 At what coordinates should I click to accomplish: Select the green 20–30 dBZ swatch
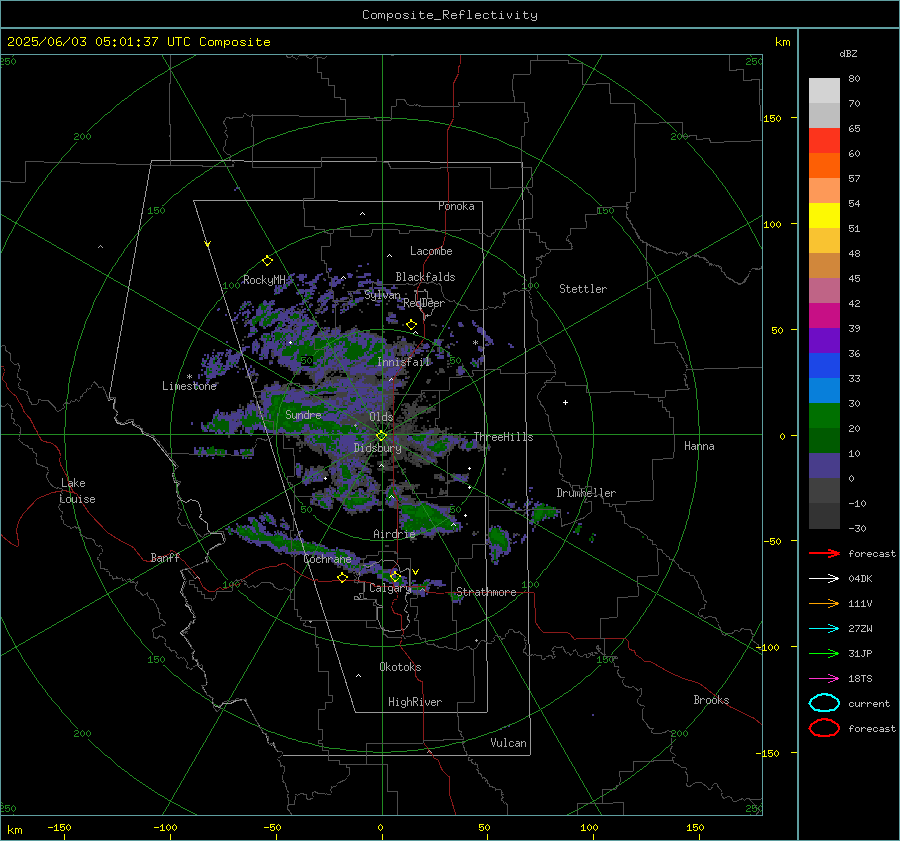[x=824, y=416]
